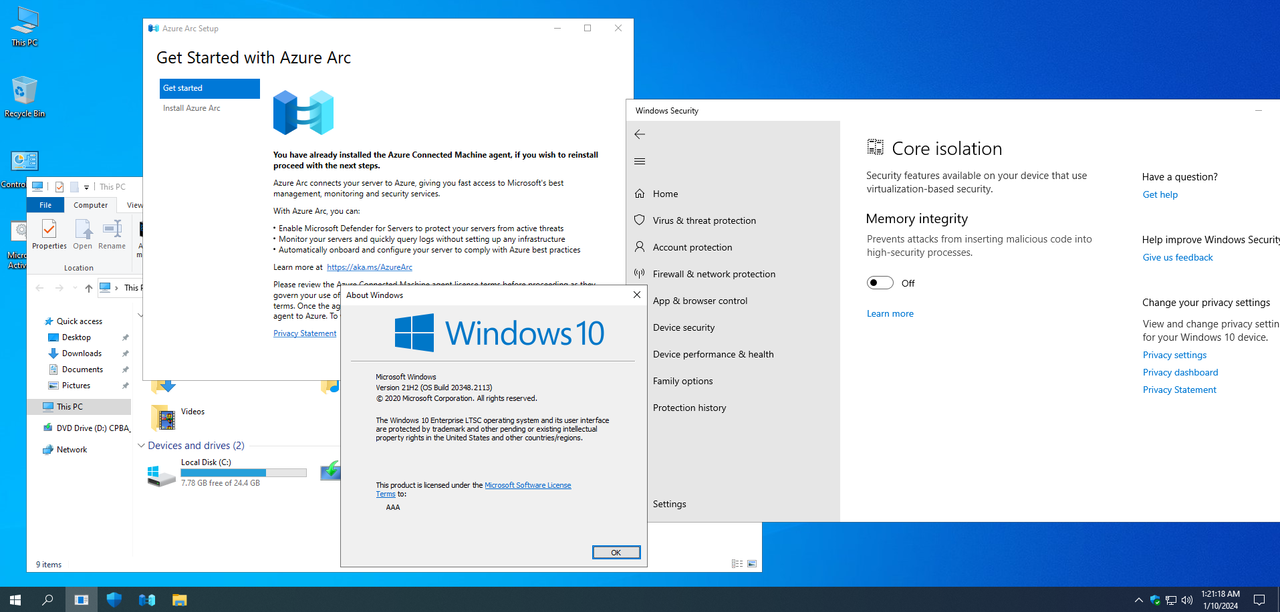Image resolution: width=1280 pixels, height=612 pixels.
Task: Open Windows Security Privacy Statement link
Action: 1180,390
